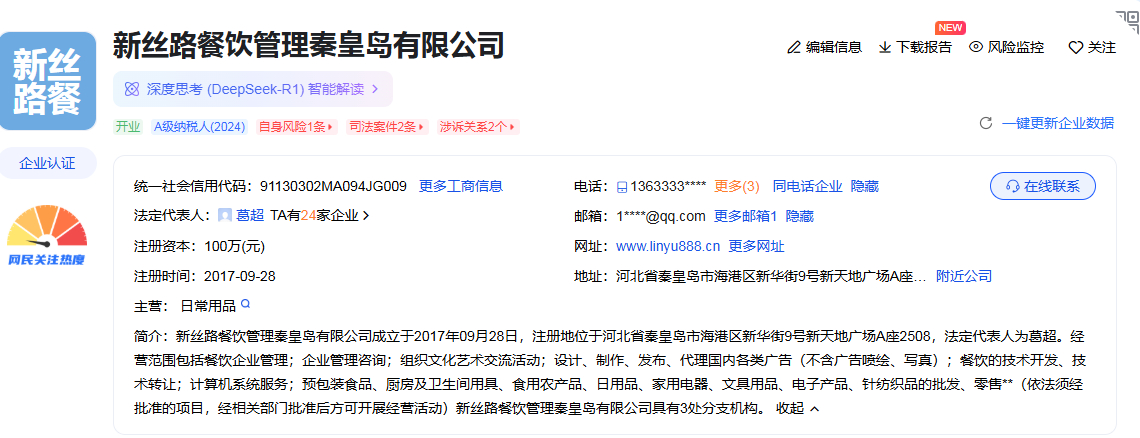The height and width of the screenshot is (438, 1140).
Task: Click the phone device icon before 1363333****
Action: tap(622, 187)
